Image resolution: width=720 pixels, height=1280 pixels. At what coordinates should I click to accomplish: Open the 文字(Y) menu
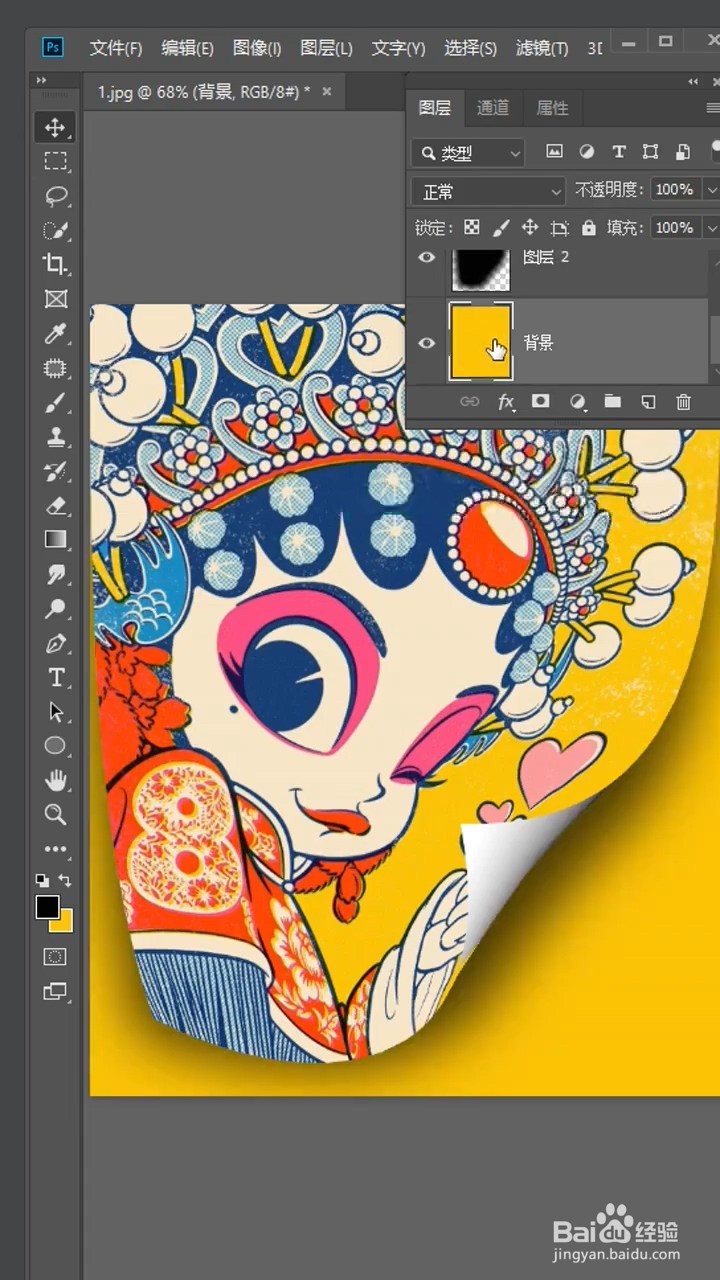(399, 48)
